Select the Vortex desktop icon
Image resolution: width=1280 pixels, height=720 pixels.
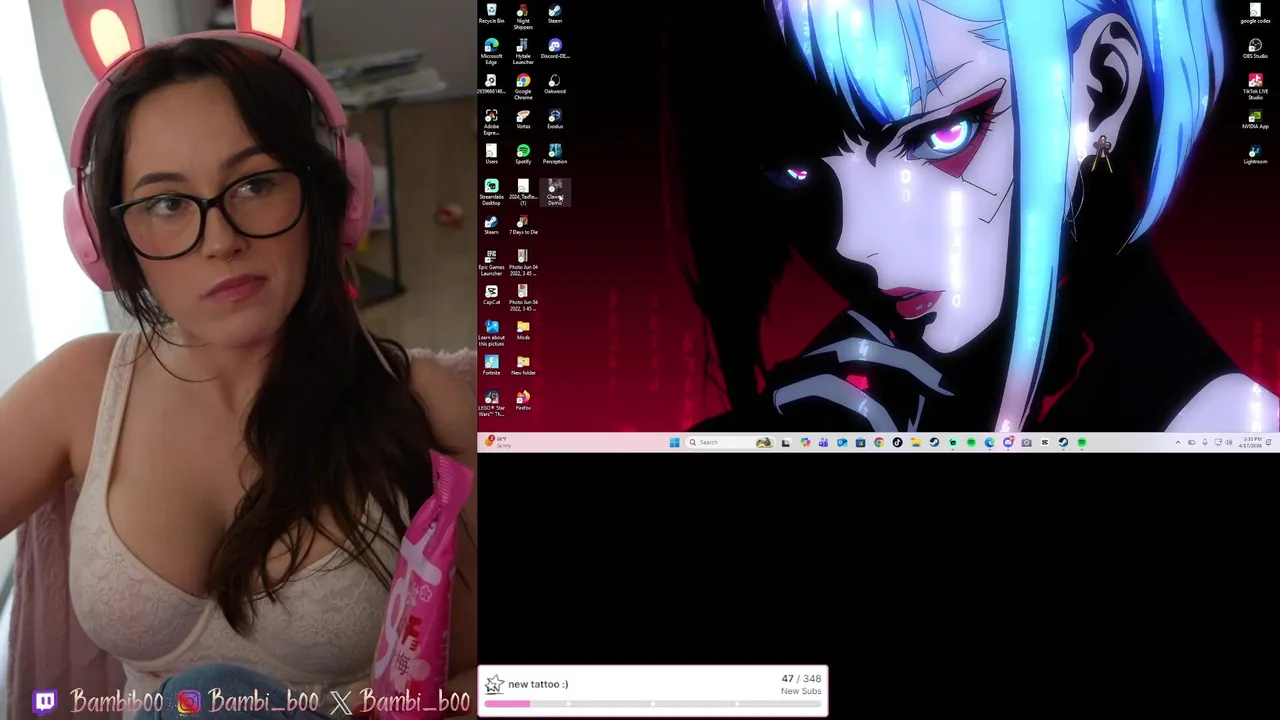(523, 119)
